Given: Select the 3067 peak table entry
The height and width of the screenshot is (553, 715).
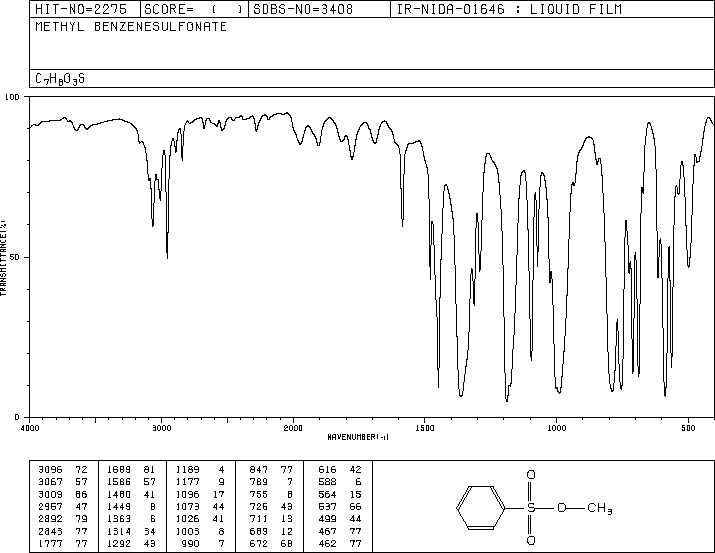Looking at the screenshot, I should click(x=63, y=482).
